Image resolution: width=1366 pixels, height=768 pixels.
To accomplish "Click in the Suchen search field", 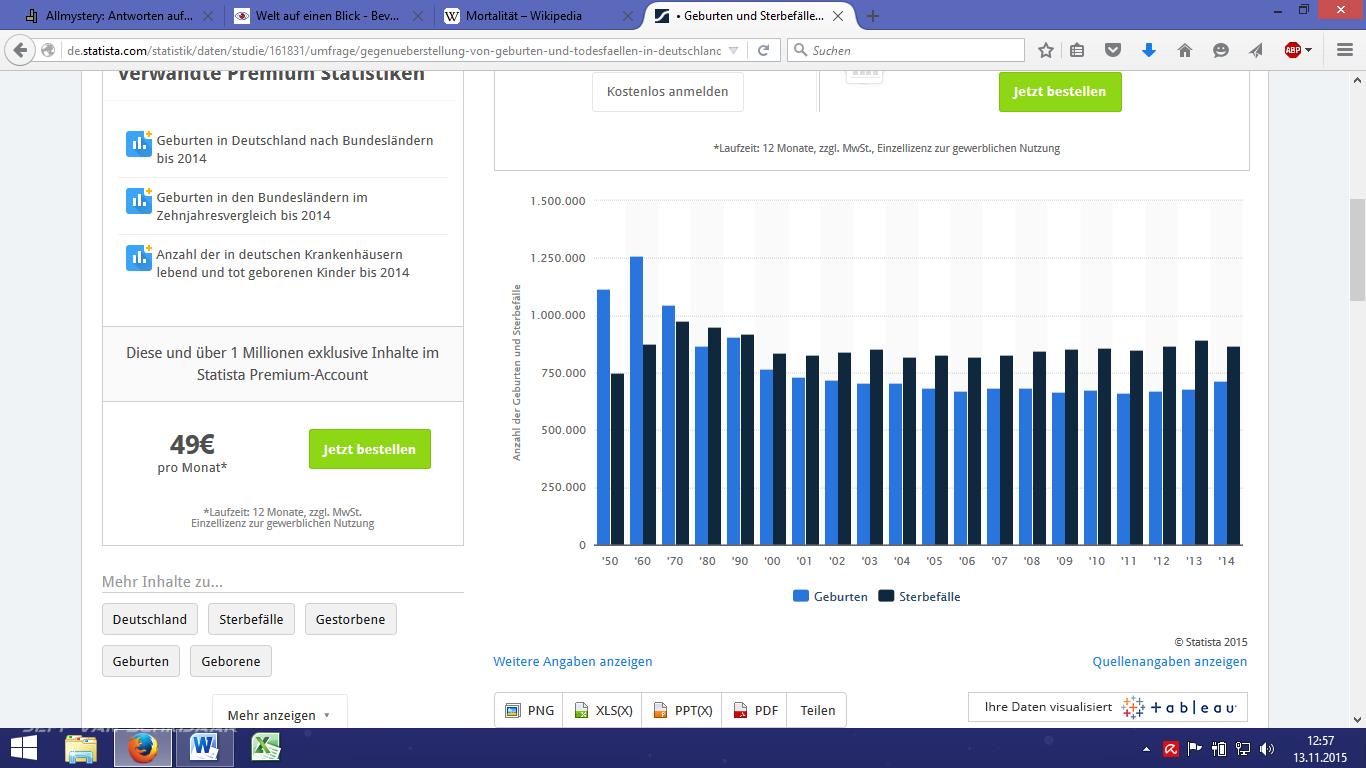I will [x=906, y=50].
